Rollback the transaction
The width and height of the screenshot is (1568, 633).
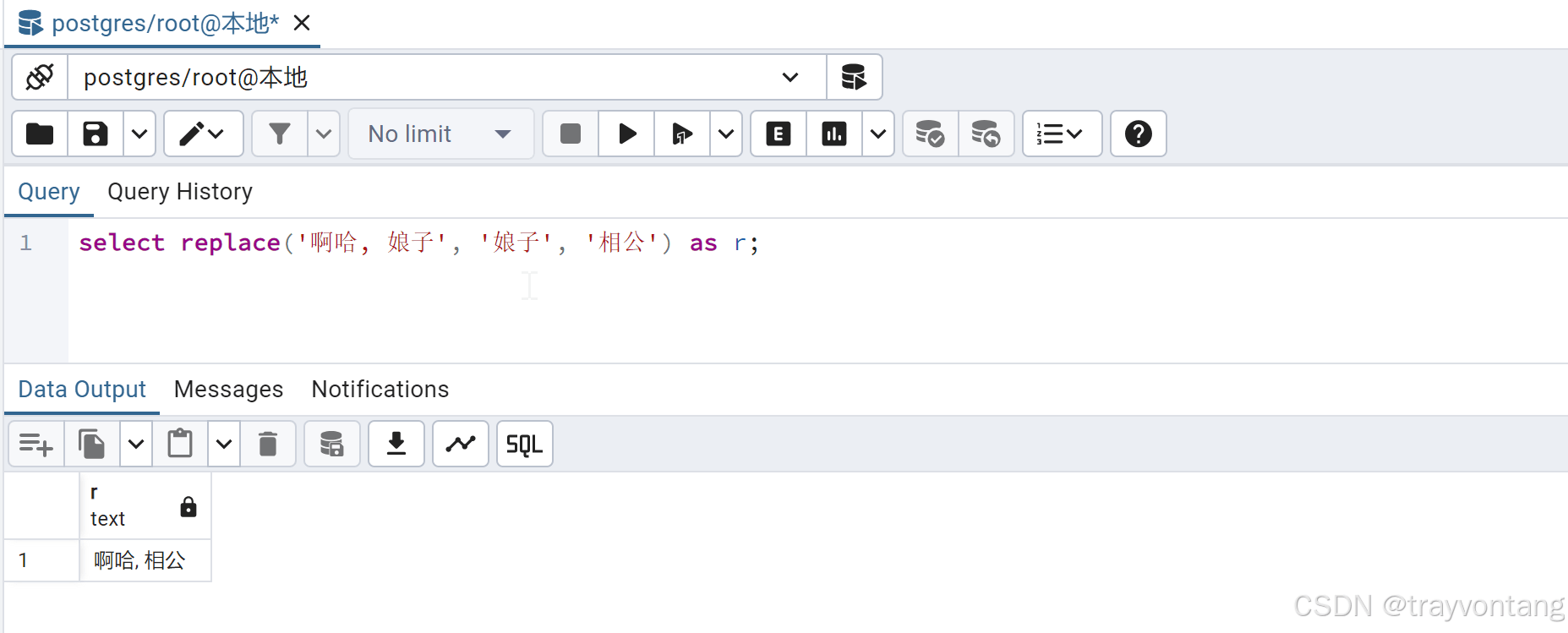[986, 134]
